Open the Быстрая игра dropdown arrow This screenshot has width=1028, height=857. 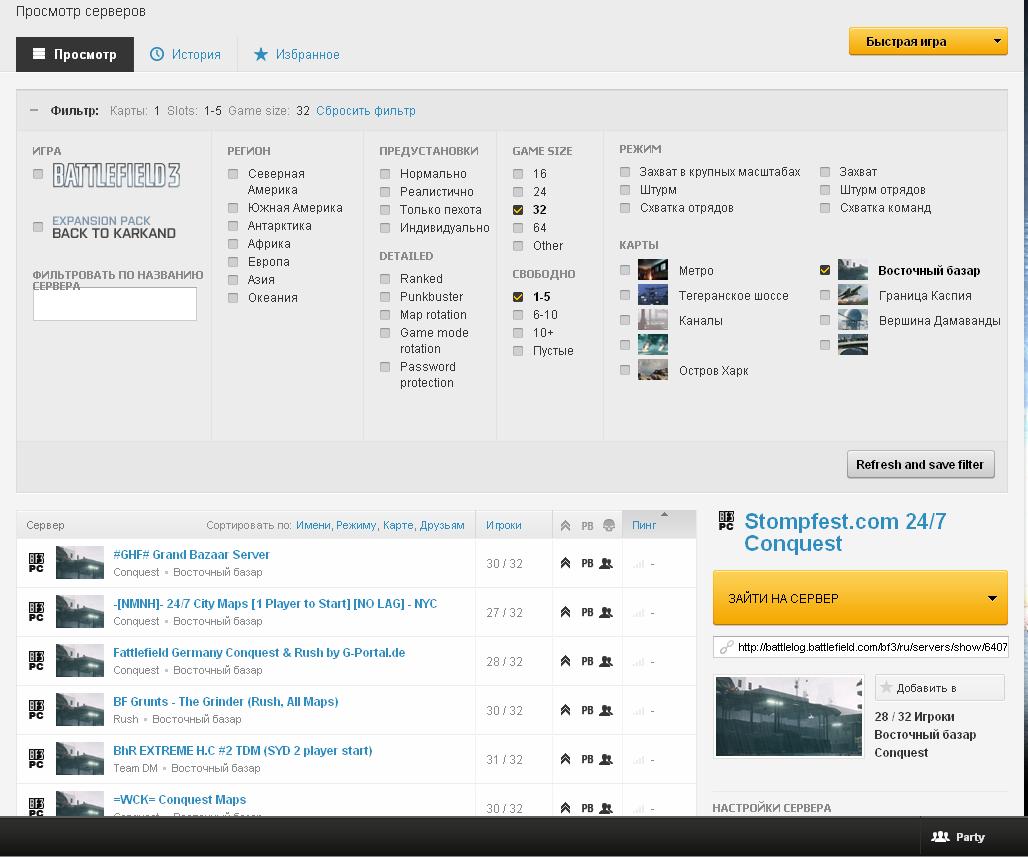[997, 42]
